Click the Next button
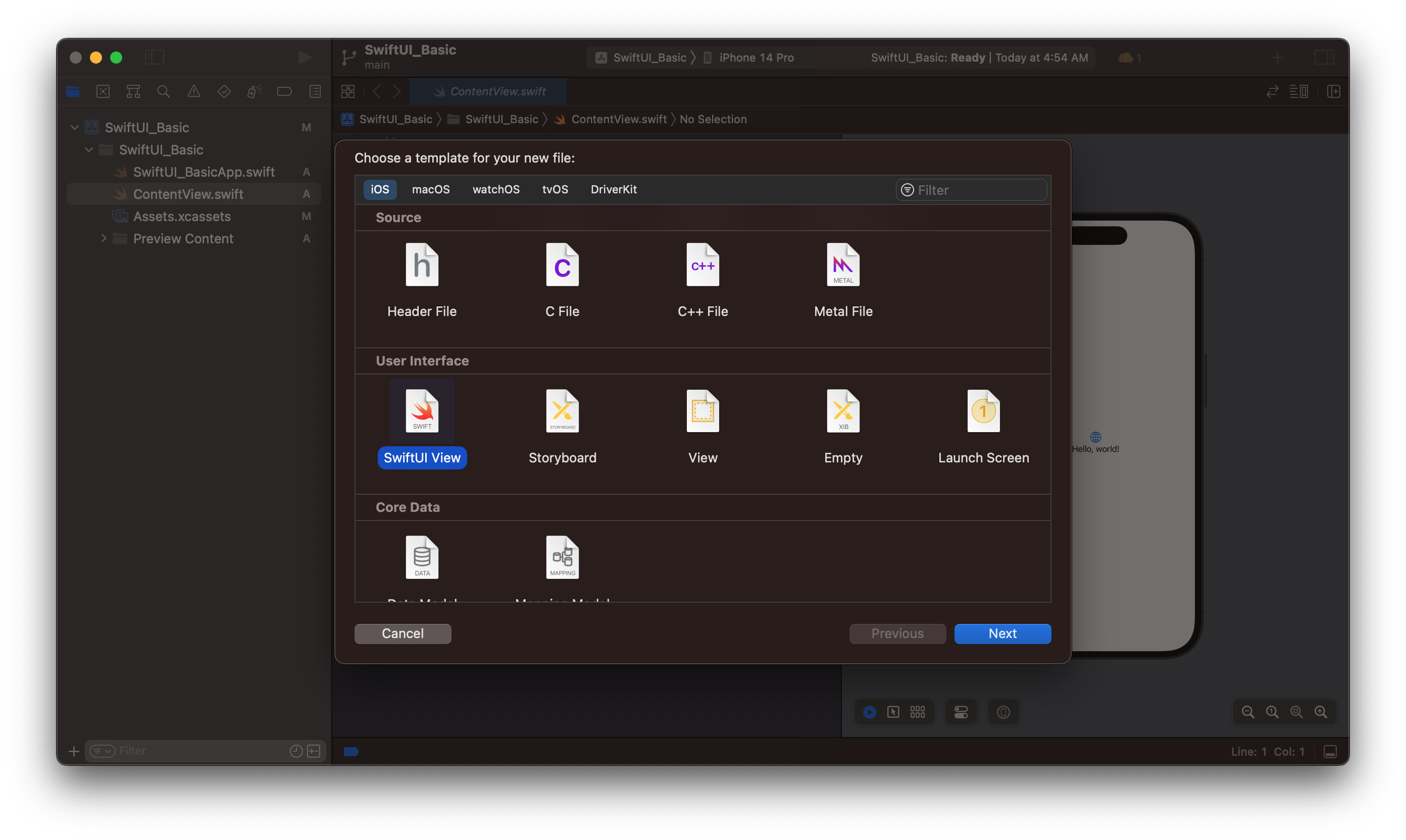The image size is (1406, 840). pyautogui.click(x=1002, y=634)
